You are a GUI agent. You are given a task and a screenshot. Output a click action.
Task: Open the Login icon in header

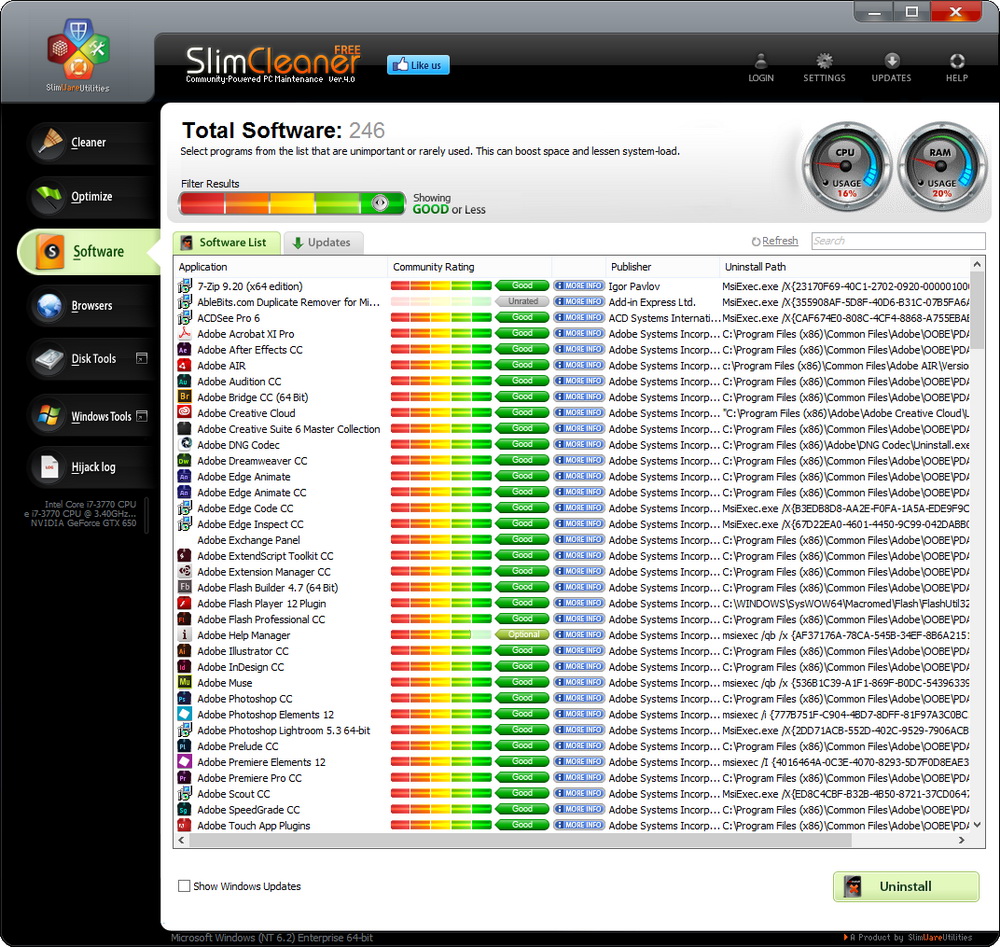coord(760,68)
